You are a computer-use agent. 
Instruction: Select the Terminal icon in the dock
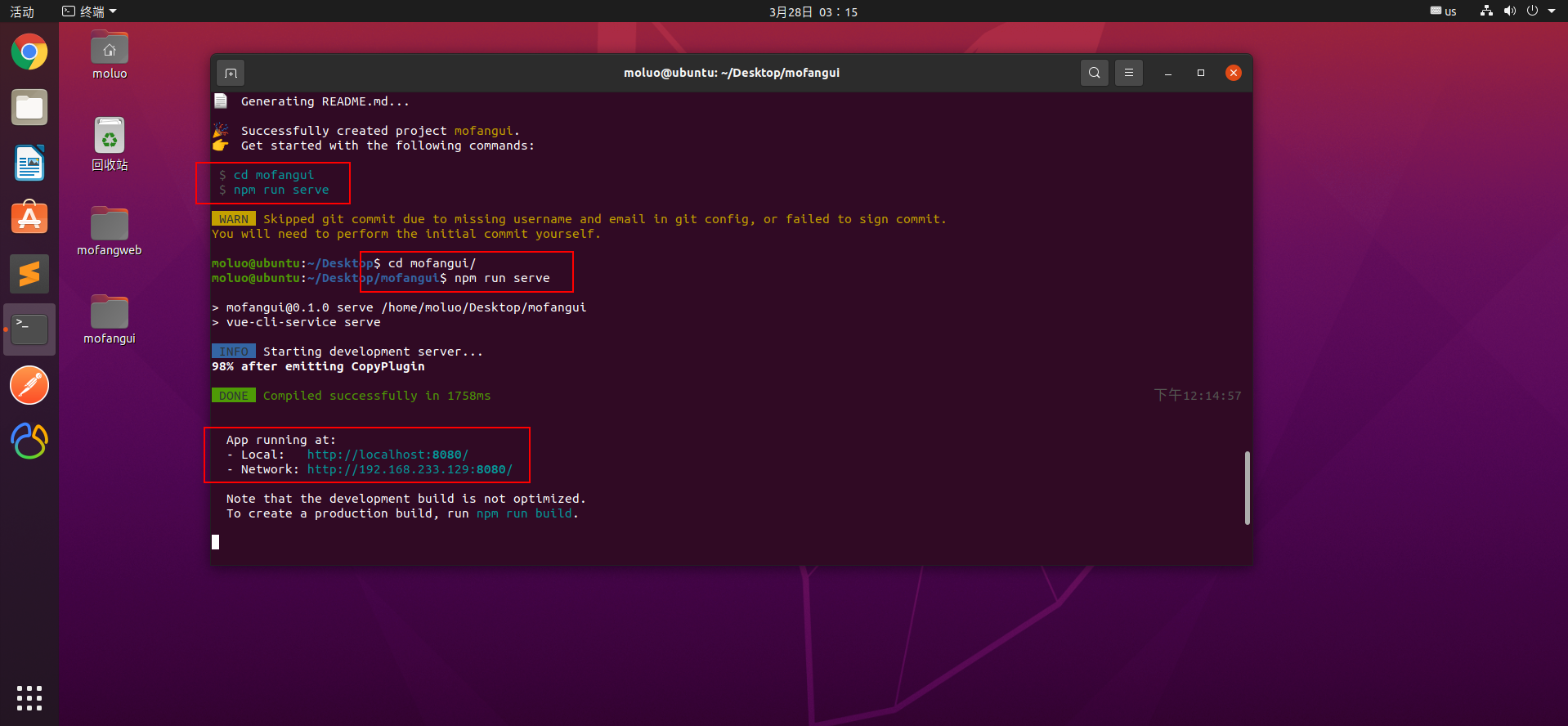29,329
